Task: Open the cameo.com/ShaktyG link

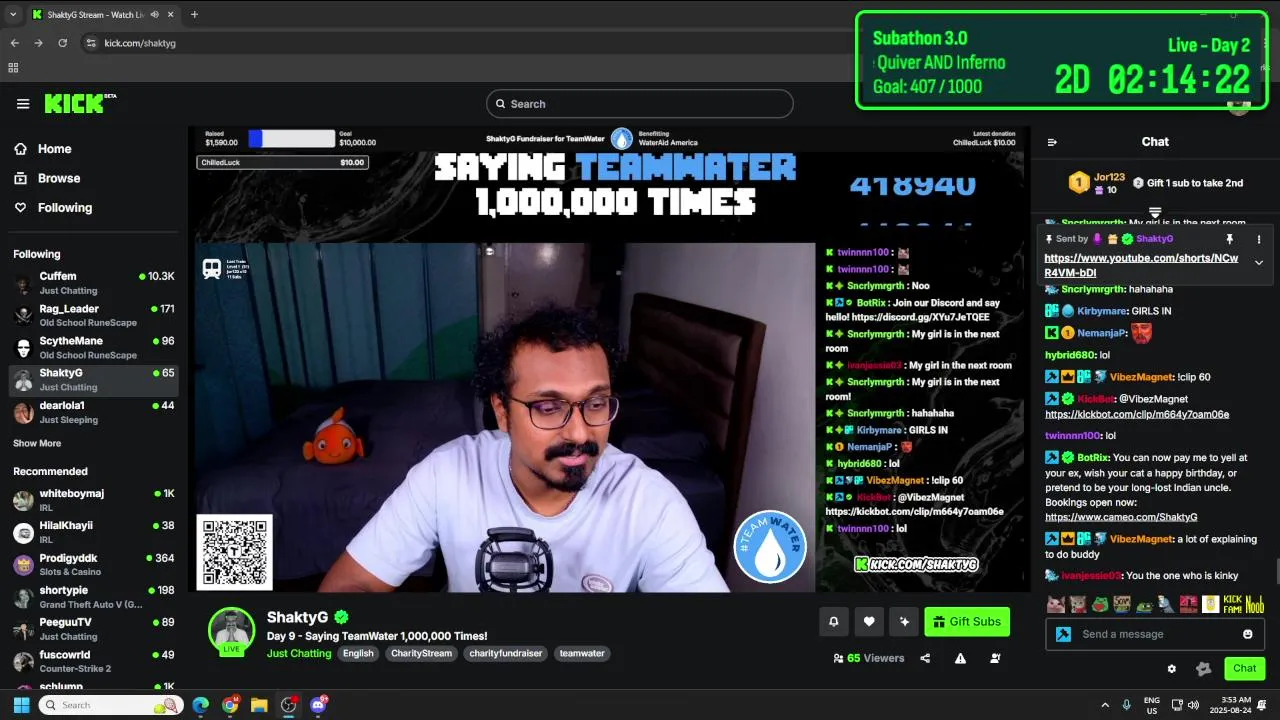Action: (x=1121, y=517)
